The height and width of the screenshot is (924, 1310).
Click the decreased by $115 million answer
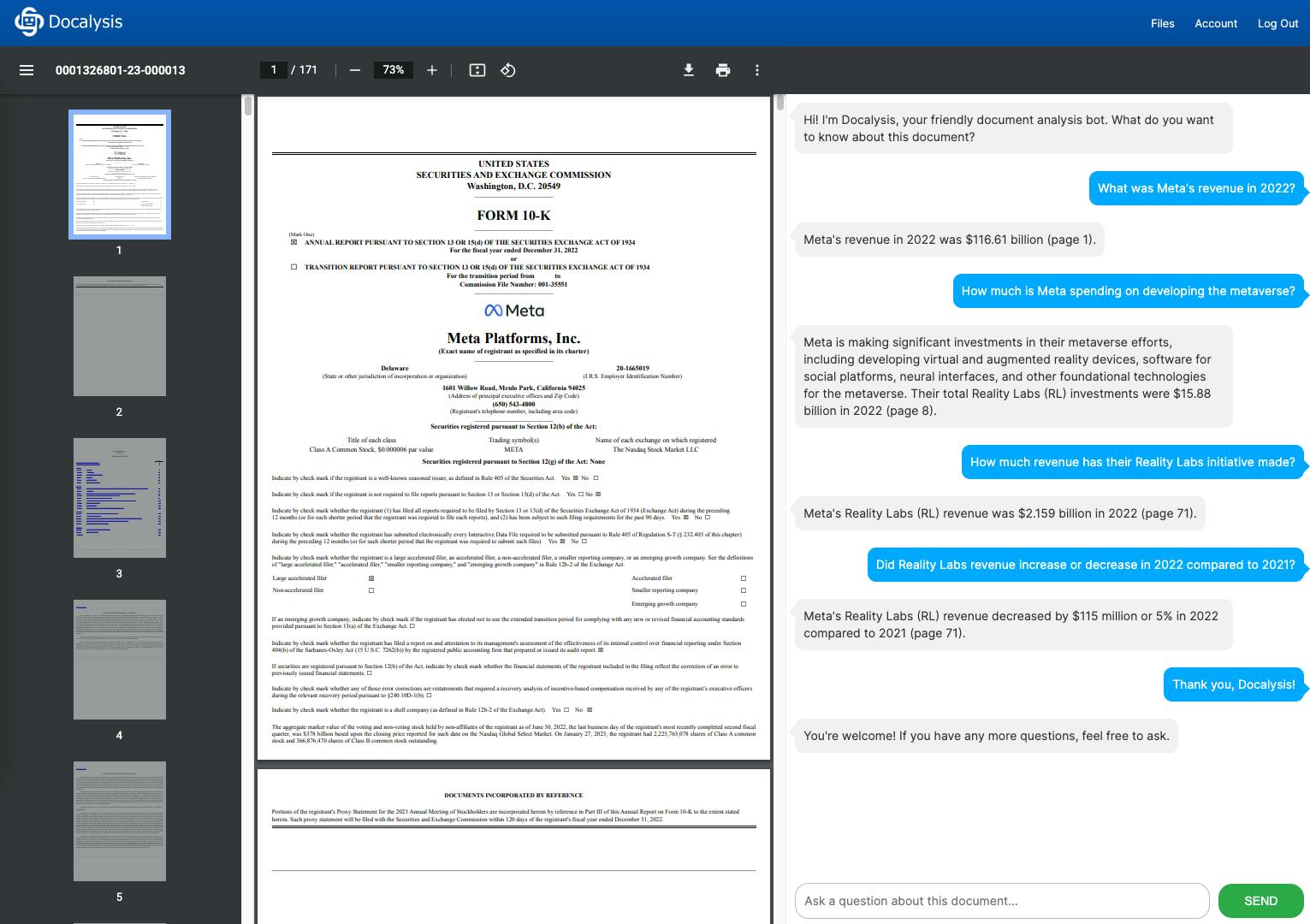point(1013,625)
